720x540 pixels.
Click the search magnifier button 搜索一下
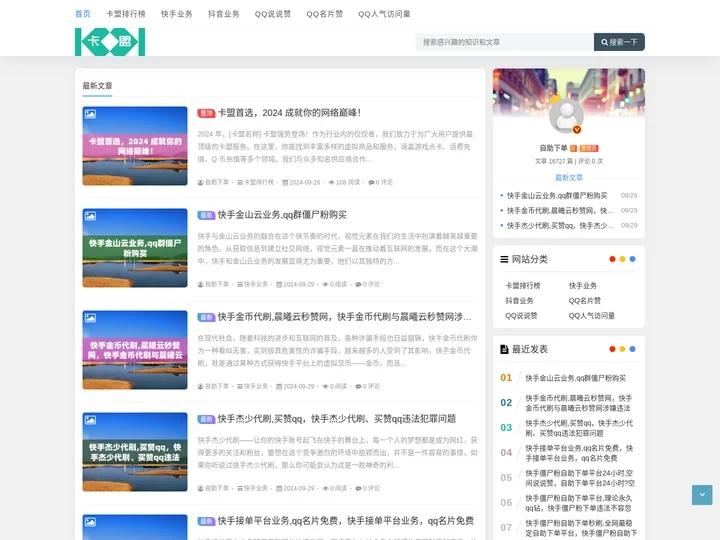[619, 42]
